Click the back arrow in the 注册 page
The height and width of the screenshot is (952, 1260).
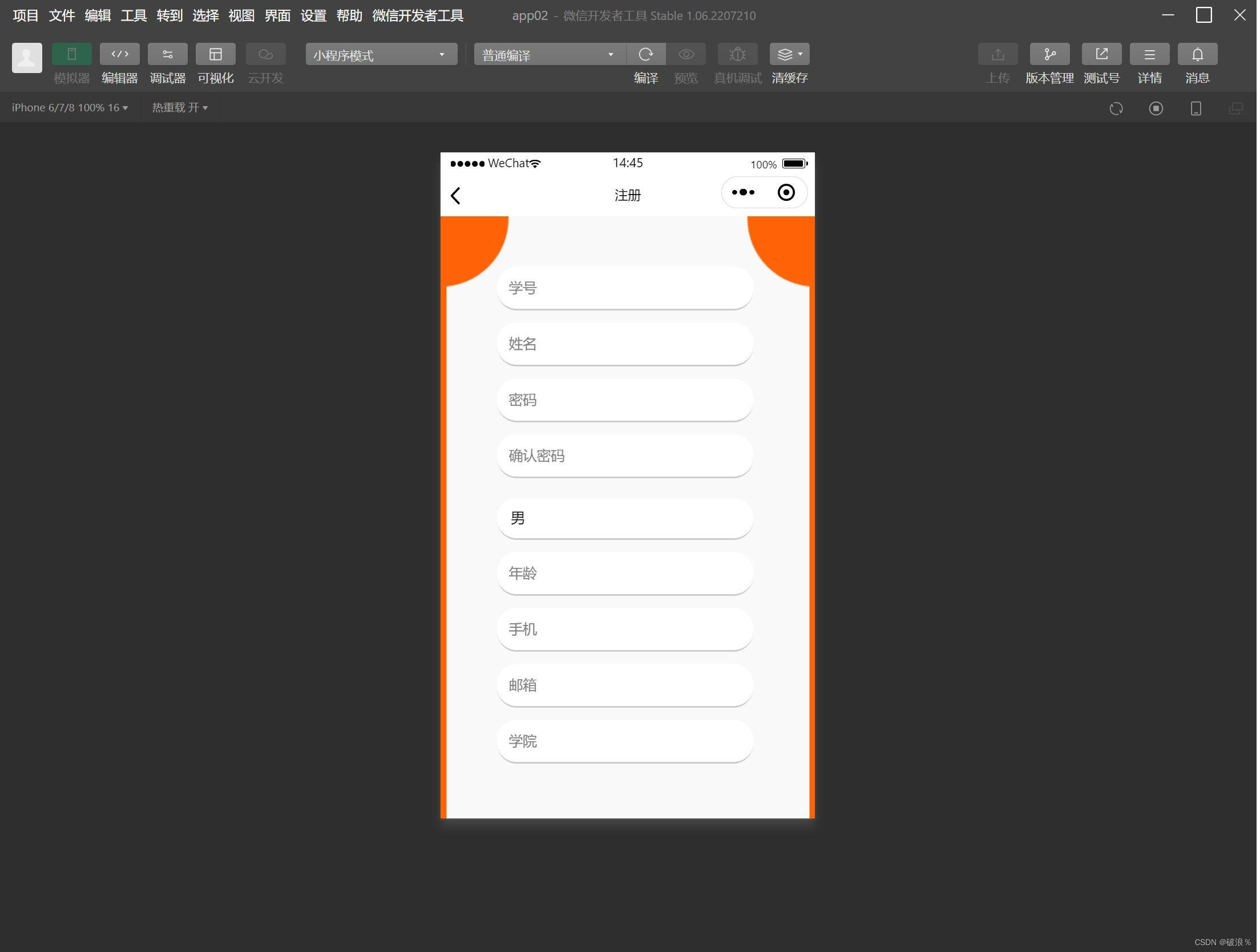click(x=455, y=196)
